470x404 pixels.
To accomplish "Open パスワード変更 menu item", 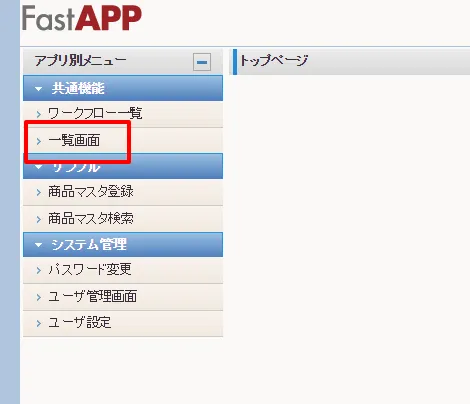I will coord(123,270).
